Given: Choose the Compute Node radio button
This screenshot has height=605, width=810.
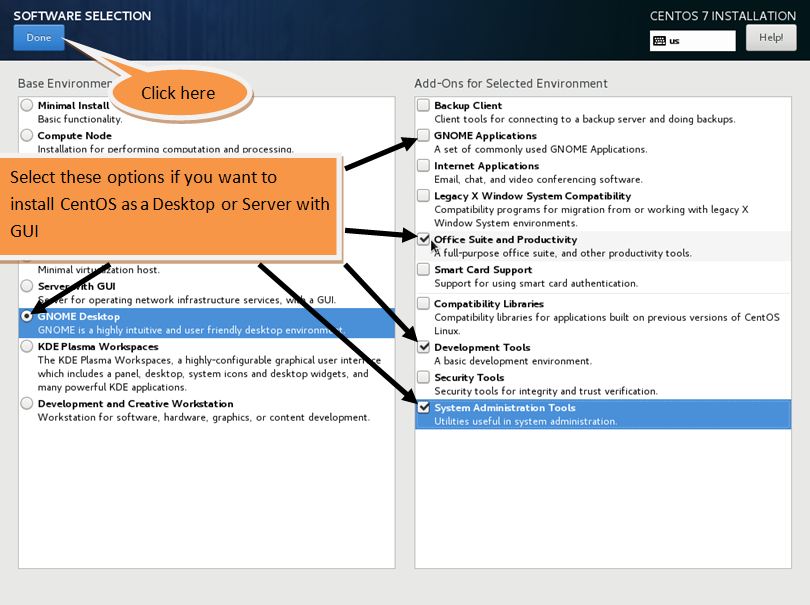Looking at the screenshot, I should (x=27, y=135).
